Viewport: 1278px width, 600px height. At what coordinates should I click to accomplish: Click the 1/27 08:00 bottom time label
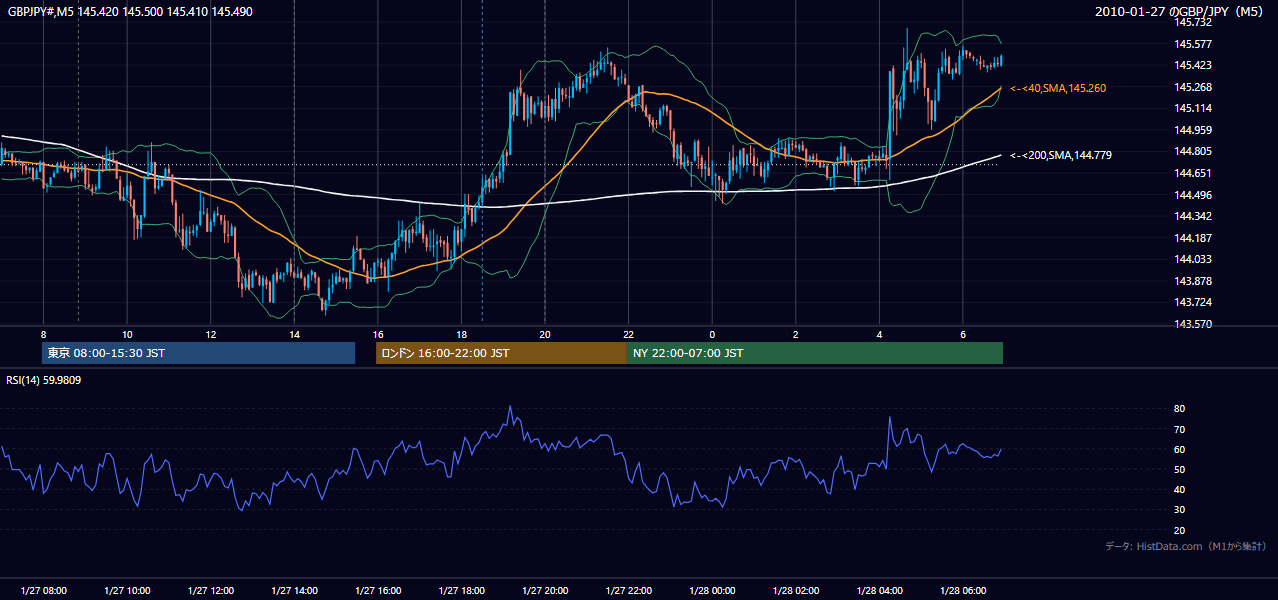pos(44,591)
